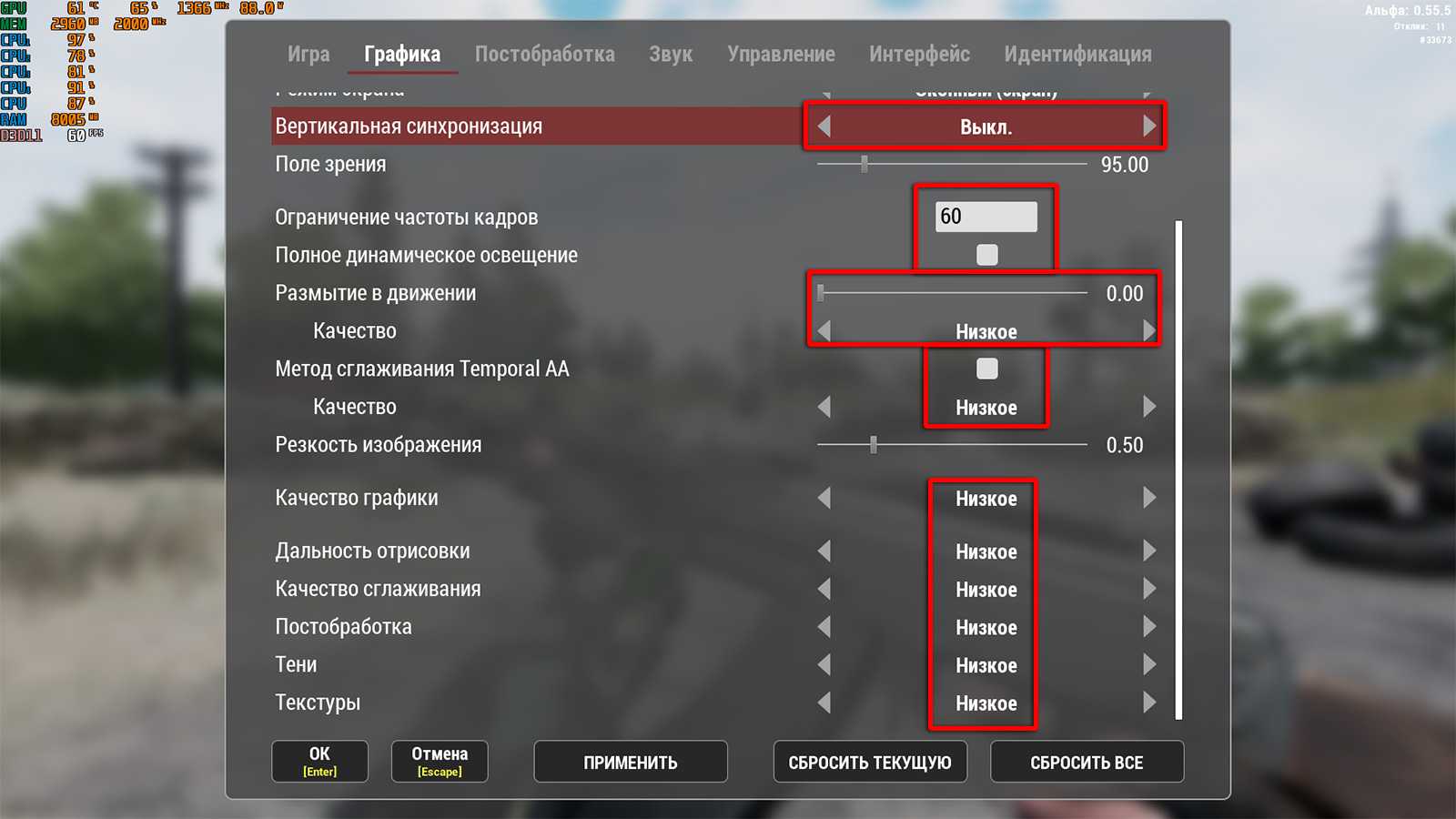Image resolution: width=1456 pixels, height=819 pixels.
Task: Previous value for Размытие в движении Качество
Action: point(824,331)
